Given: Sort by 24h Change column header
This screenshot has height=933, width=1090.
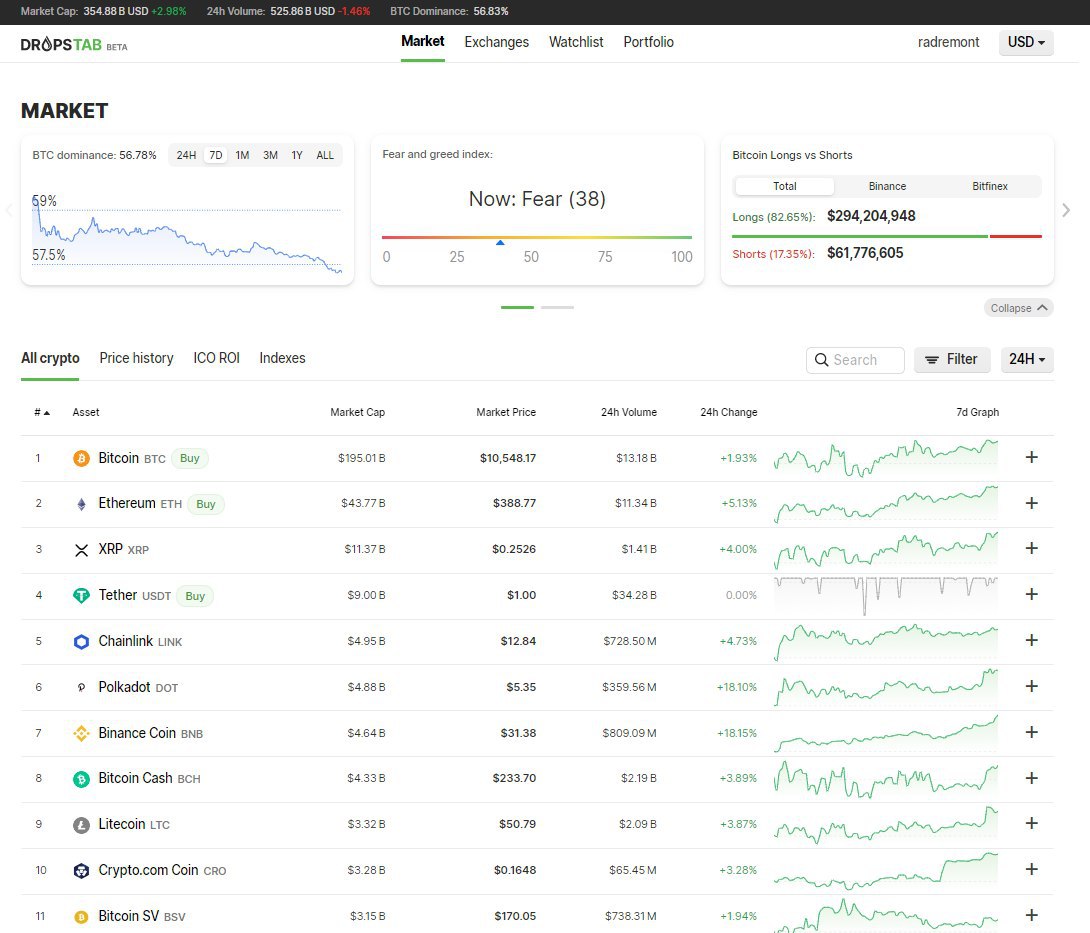Looking at the screenshot, I should 729,412.
